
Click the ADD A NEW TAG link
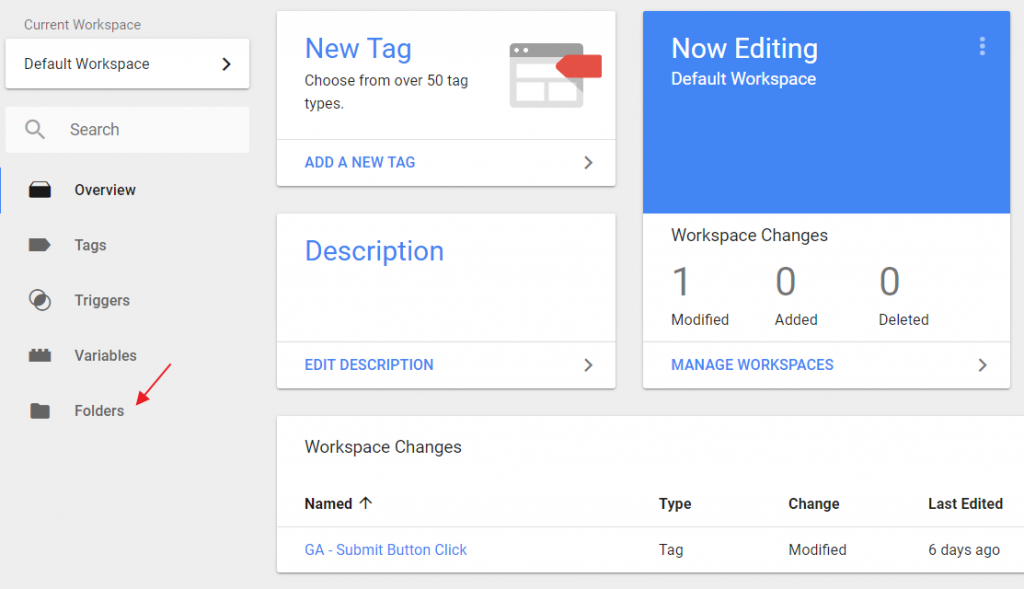coord(360,162)
